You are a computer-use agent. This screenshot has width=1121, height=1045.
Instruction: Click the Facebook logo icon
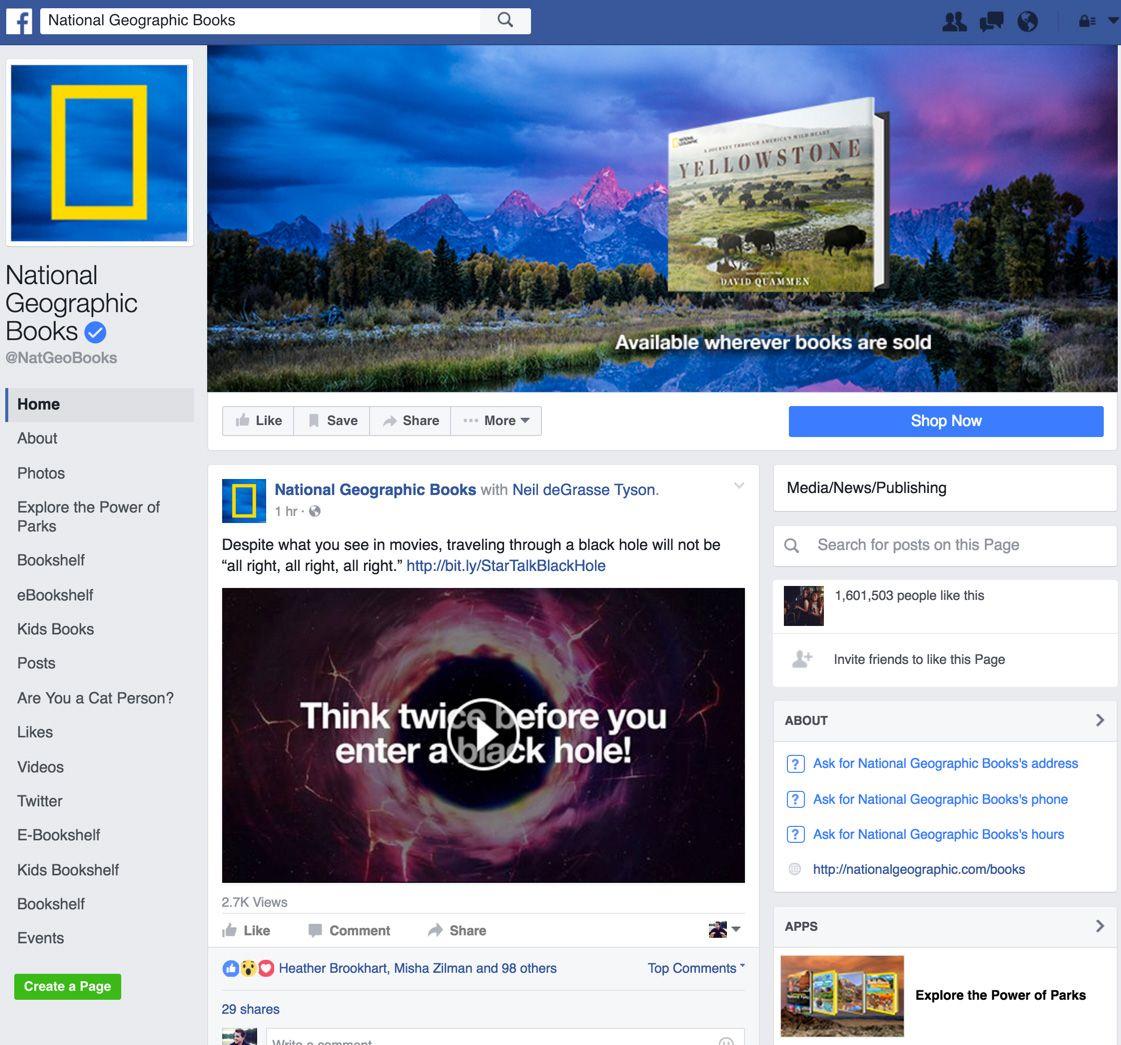pyautogui.click(x=19, y=21)
